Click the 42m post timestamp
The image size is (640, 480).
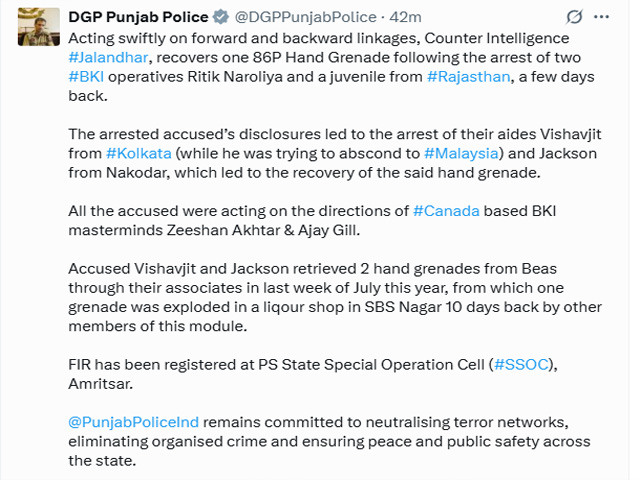407,17
